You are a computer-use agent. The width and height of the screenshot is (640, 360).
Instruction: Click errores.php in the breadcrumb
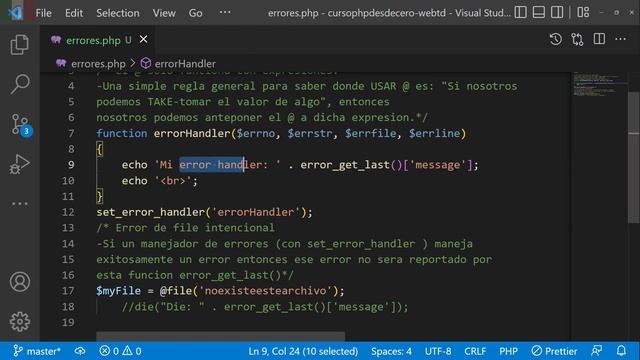point(98,64)
